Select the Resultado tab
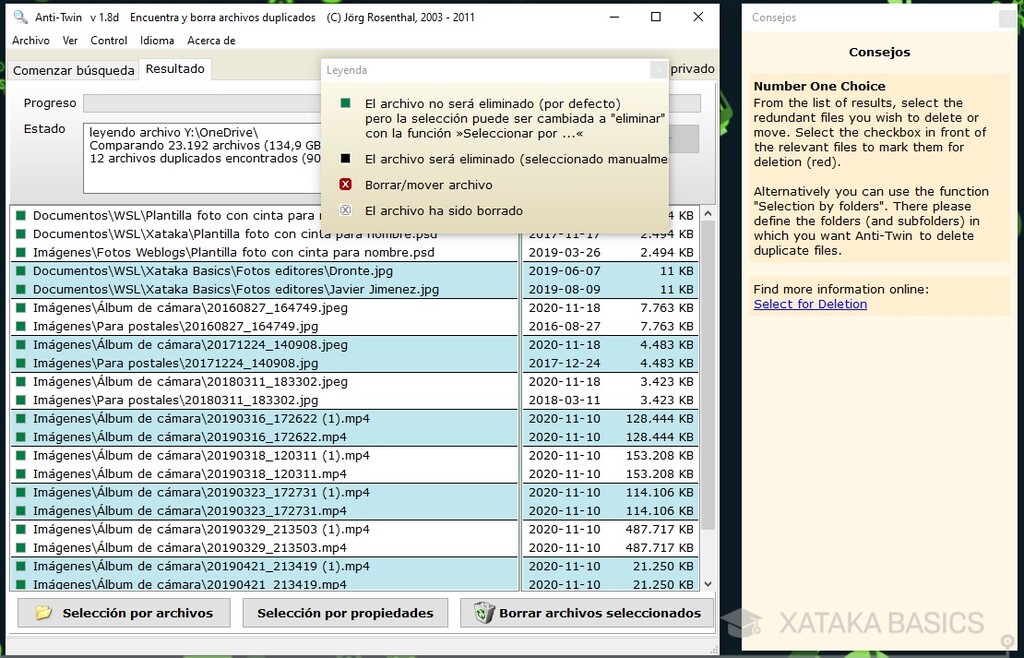 [175, 69]
